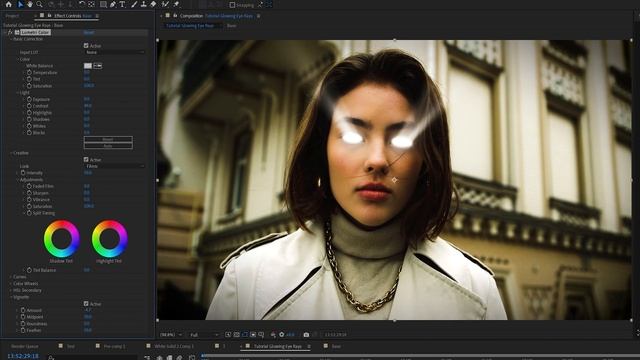
Task: Open the Render Queue tab
Action: point(24,346)
